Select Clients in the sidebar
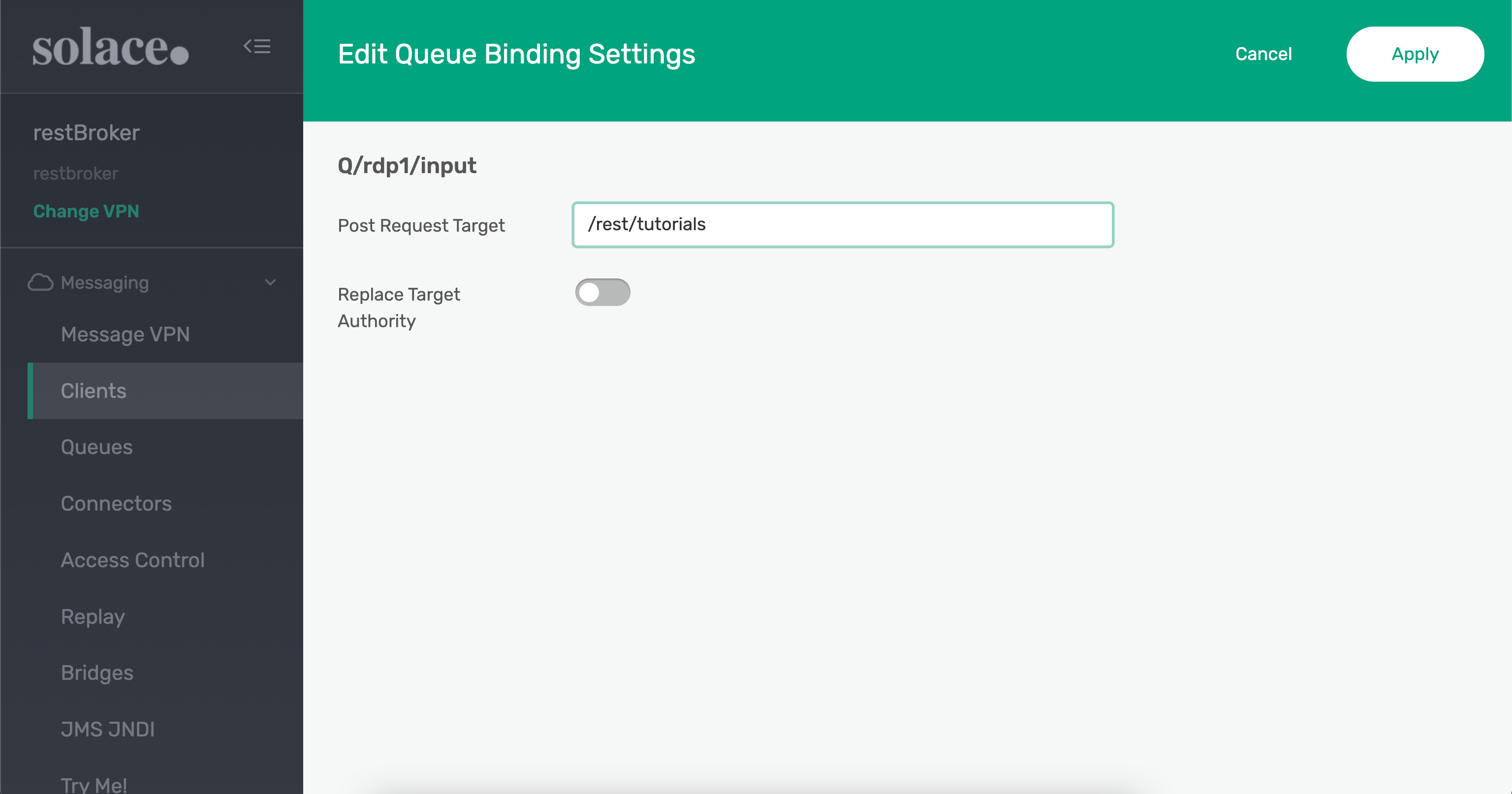The height and width of the screenshot is (794, 1512). click(x=94, y=391)
